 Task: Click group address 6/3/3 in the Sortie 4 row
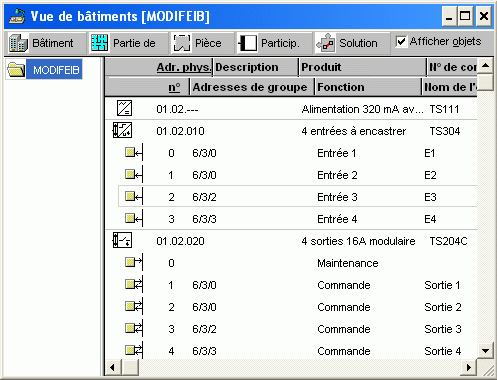(204, 351)
